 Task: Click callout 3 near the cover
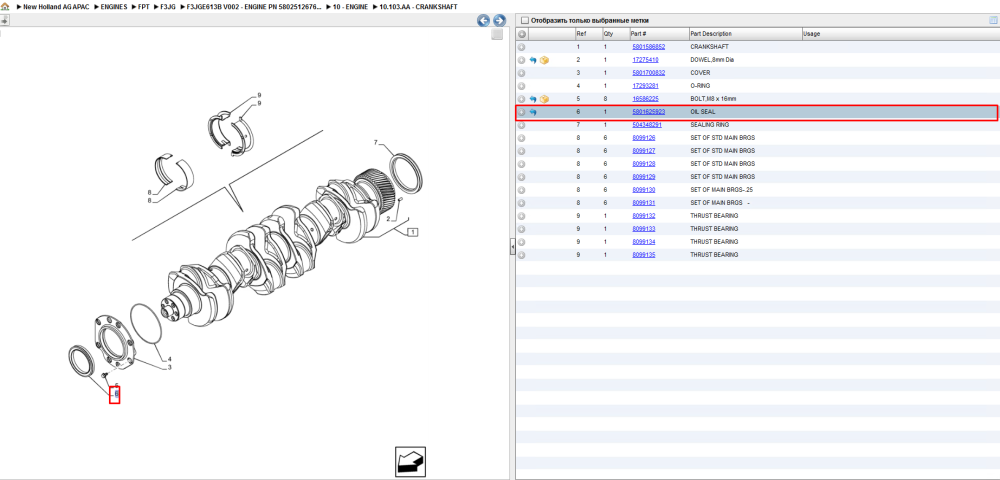(169, 367)
